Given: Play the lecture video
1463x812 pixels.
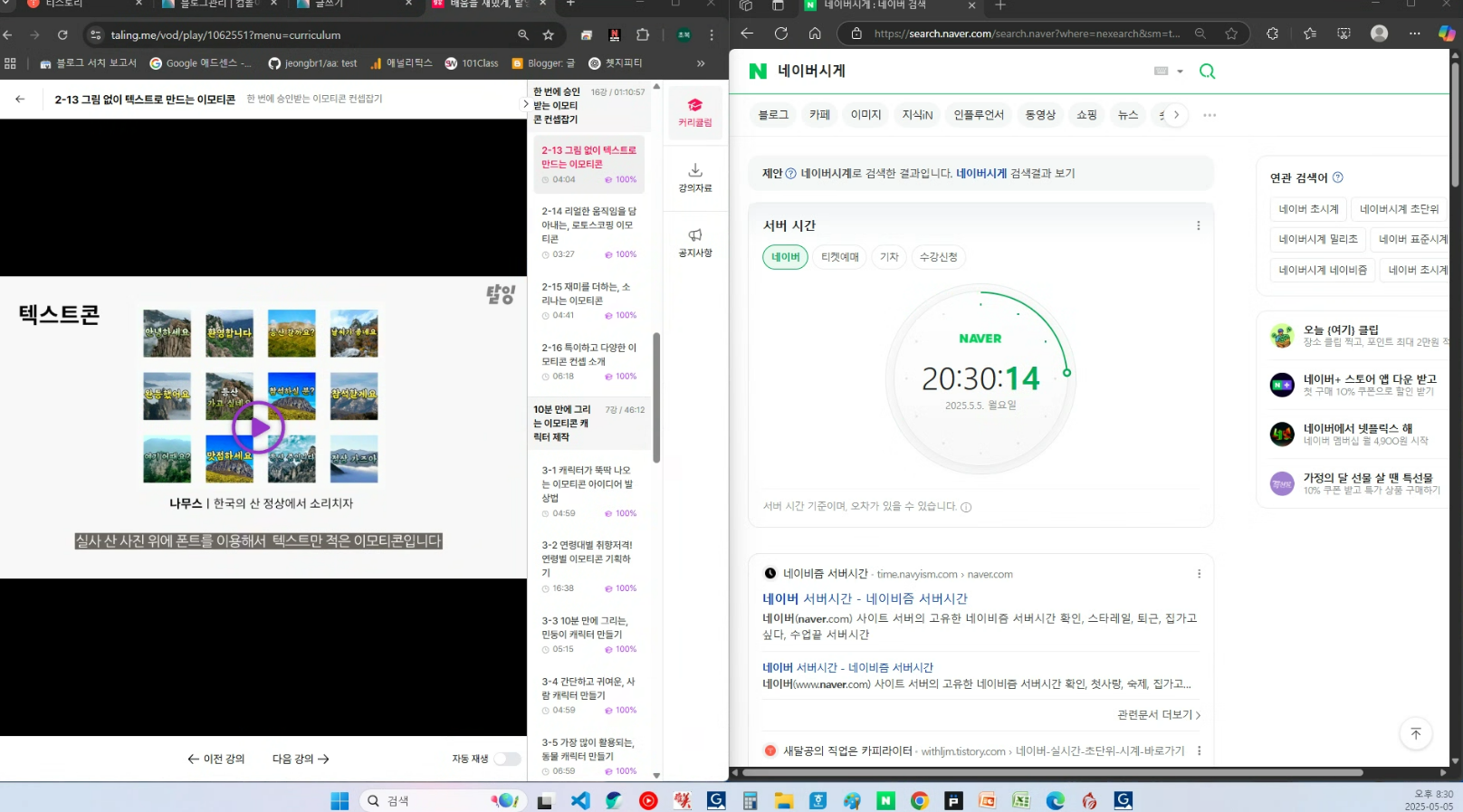Looking at the screenshot, I should click(x=258, y=427).
